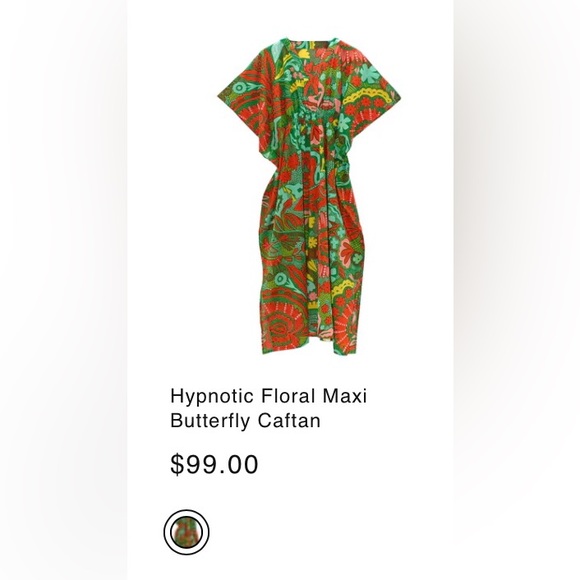Click the dollar sign in the price
This screenshot has height=580, width=580.
click(177, 464)
